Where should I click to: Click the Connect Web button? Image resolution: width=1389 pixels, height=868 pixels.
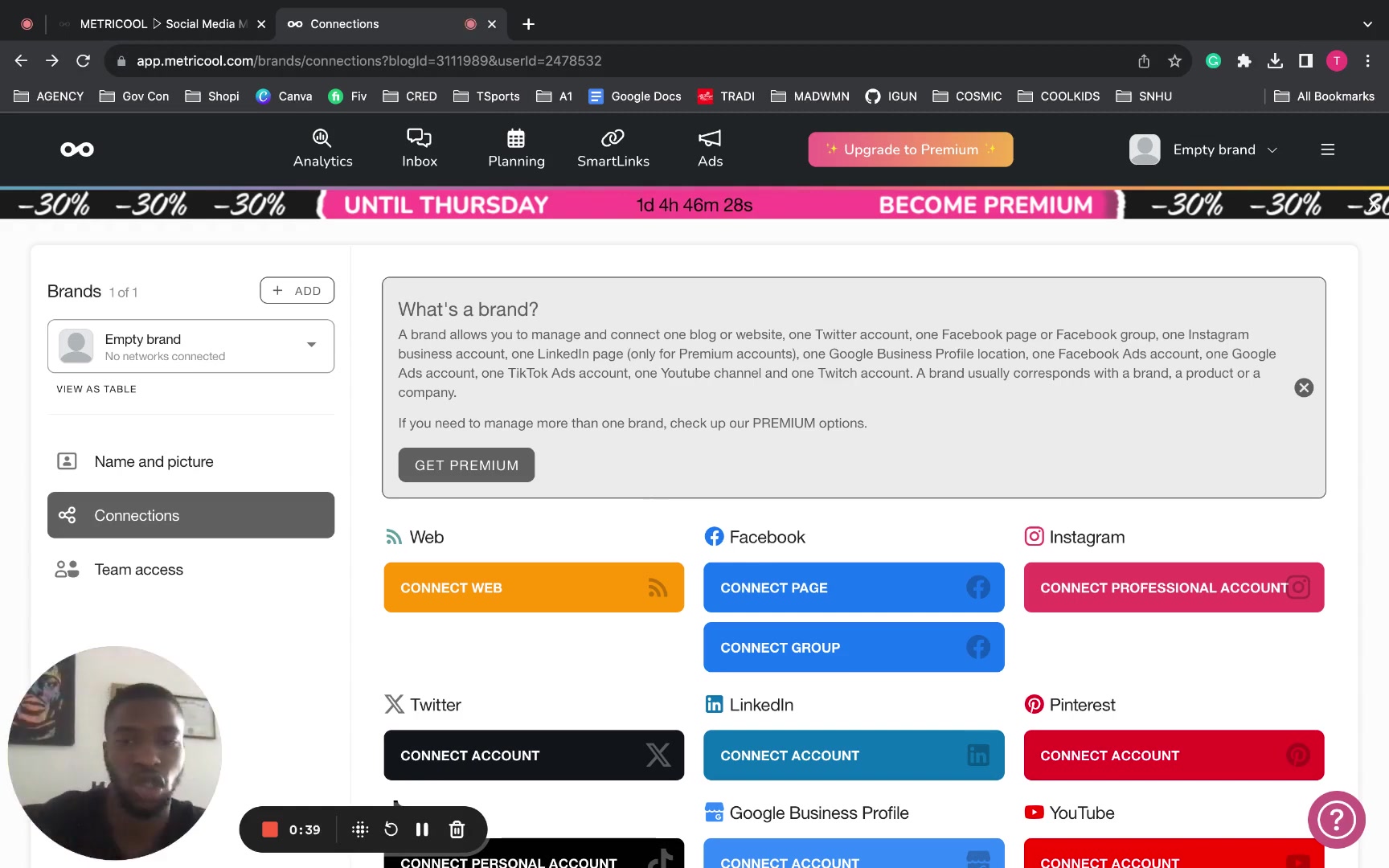coord(534,588)
